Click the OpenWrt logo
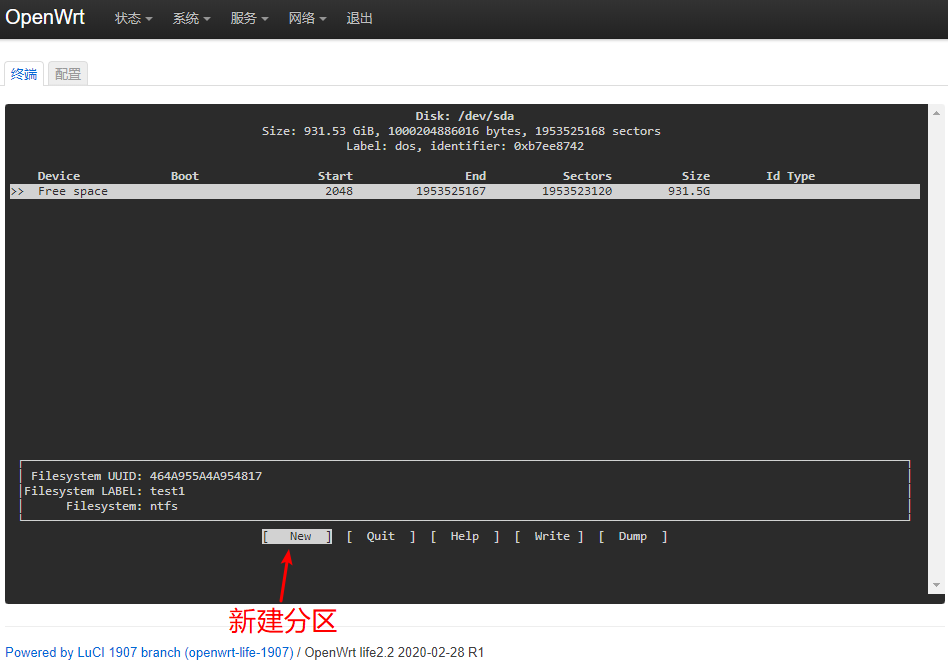The width and height of the screenshot is (948, 662). click(44, 17)
